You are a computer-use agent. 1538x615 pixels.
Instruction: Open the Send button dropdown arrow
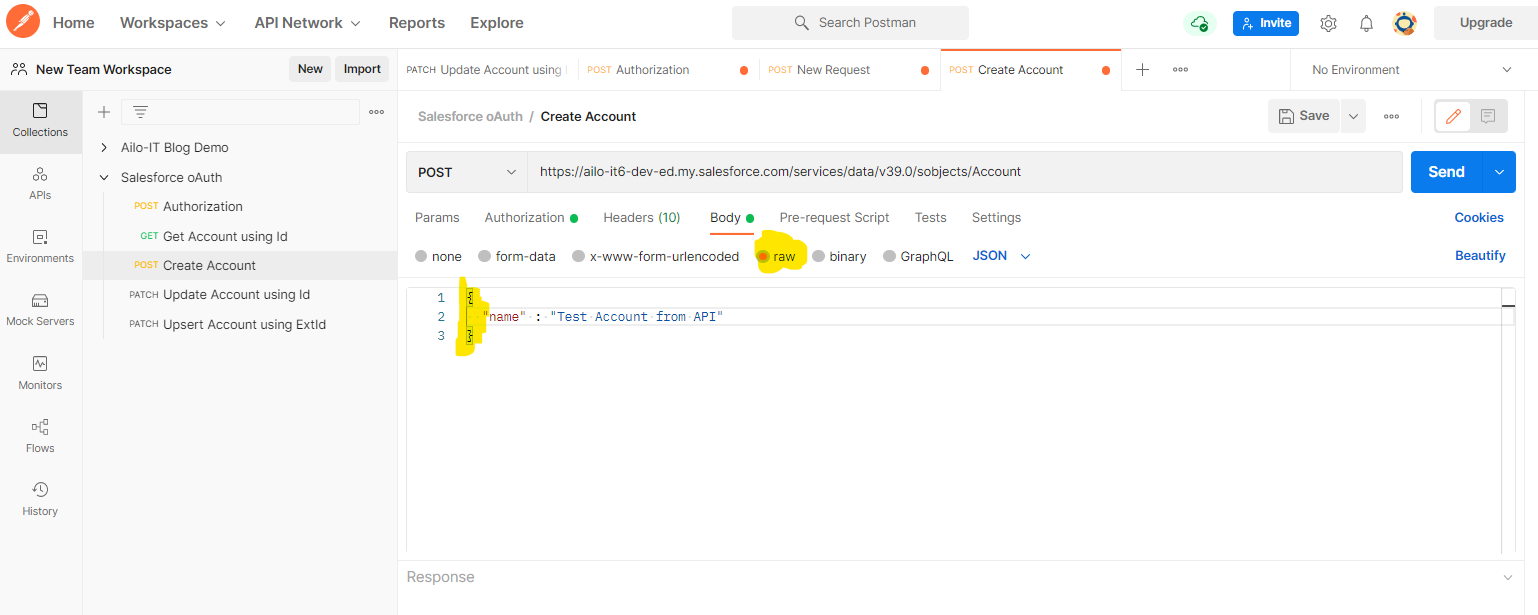point(1499,172)
